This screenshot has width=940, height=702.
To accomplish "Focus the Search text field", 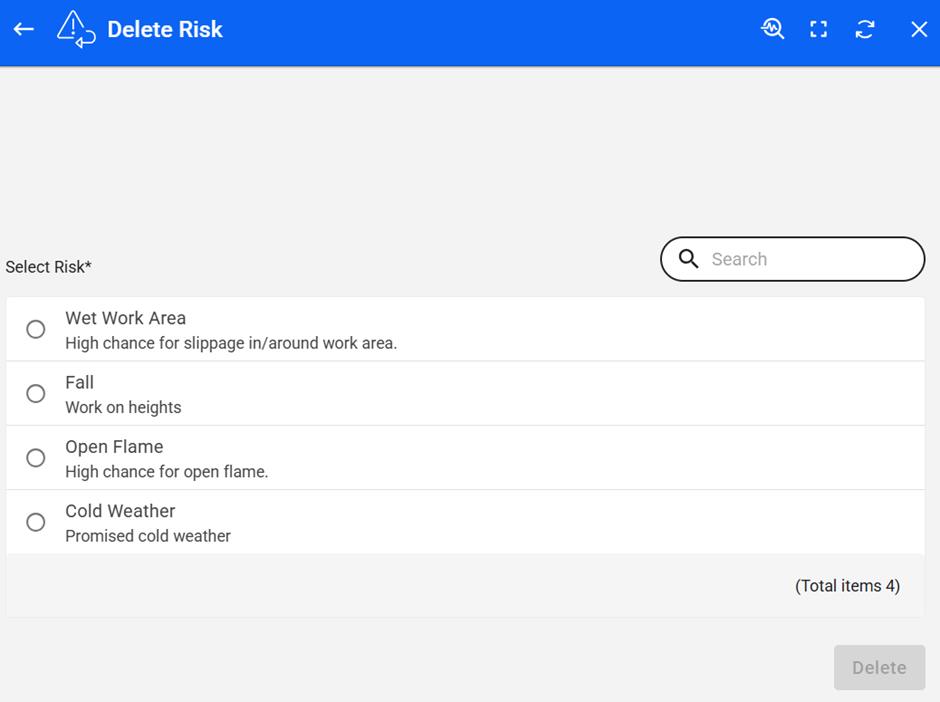I will point(810,259).
